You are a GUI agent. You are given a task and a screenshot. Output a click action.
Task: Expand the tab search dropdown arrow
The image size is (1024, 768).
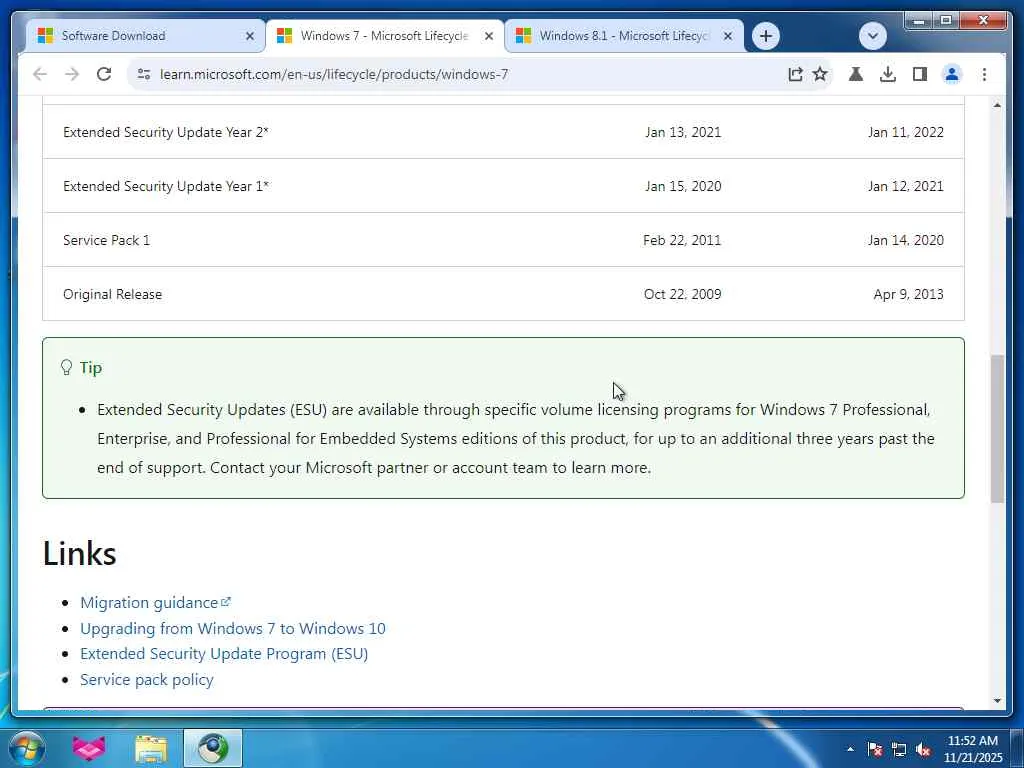pos(872,36)
